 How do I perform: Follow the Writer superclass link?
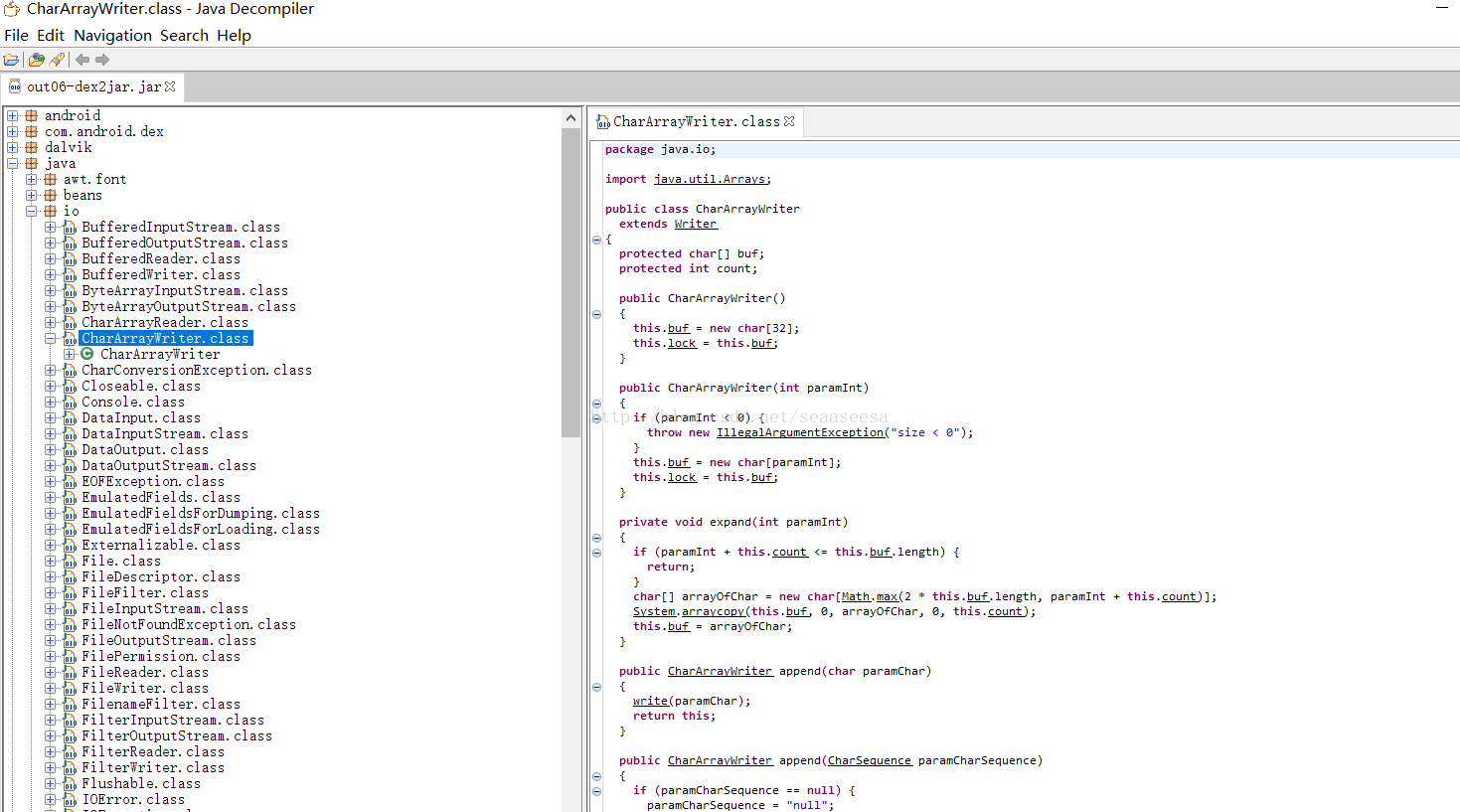tap(696, 224)
